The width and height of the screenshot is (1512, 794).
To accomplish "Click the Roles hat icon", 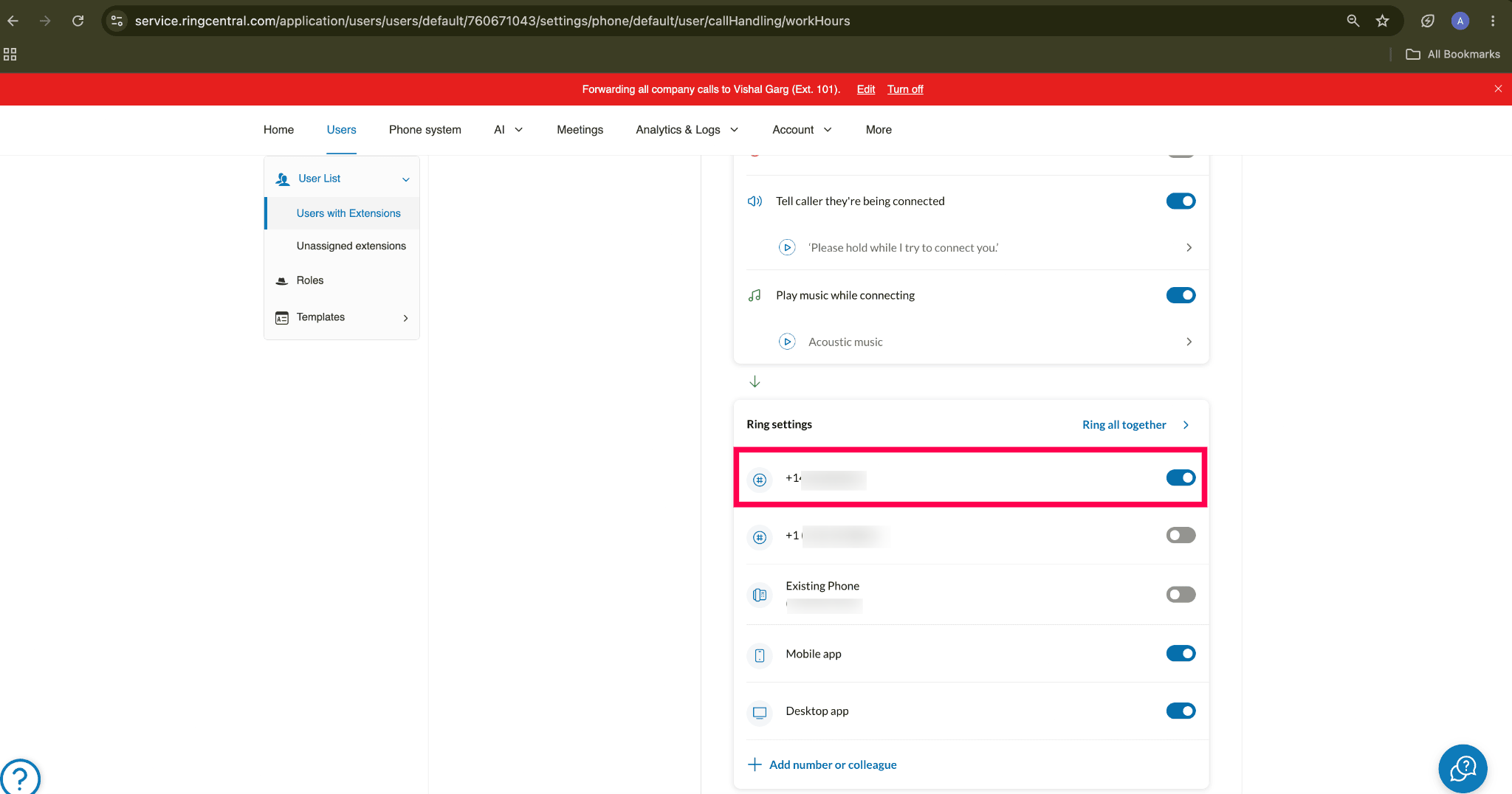I will point(281,281).
